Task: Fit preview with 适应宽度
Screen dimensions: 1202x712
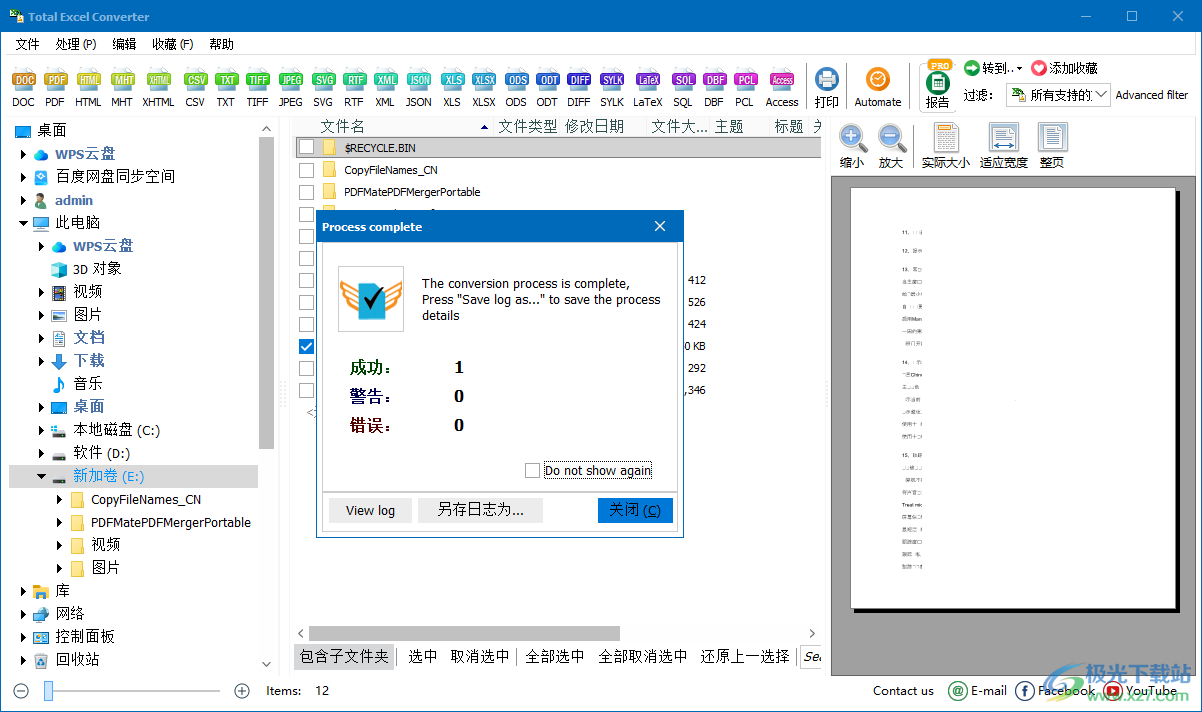Action: coord(1004,146)
